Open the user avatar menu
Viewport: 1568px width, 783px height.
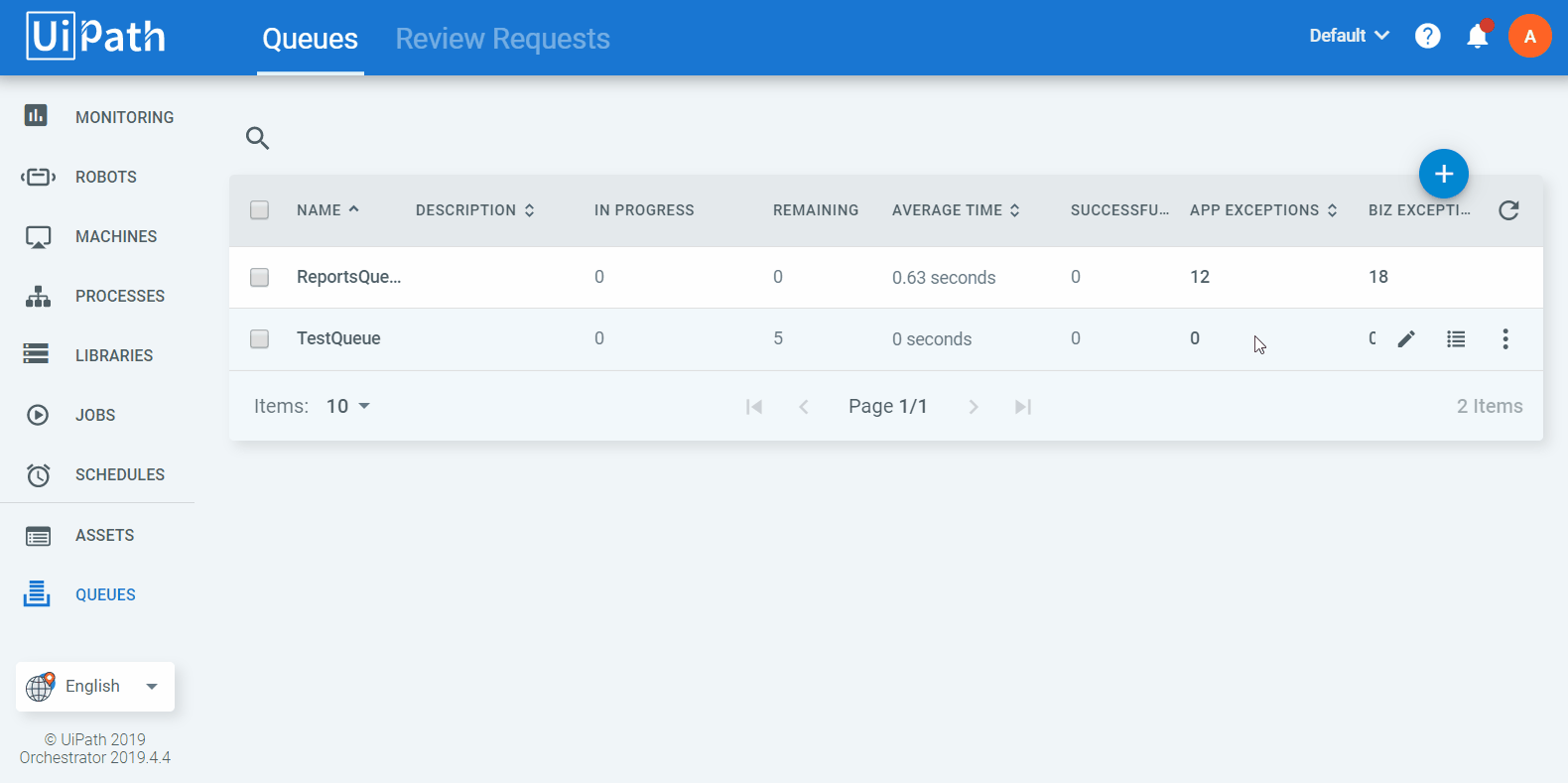click(x=1530, y=36)
